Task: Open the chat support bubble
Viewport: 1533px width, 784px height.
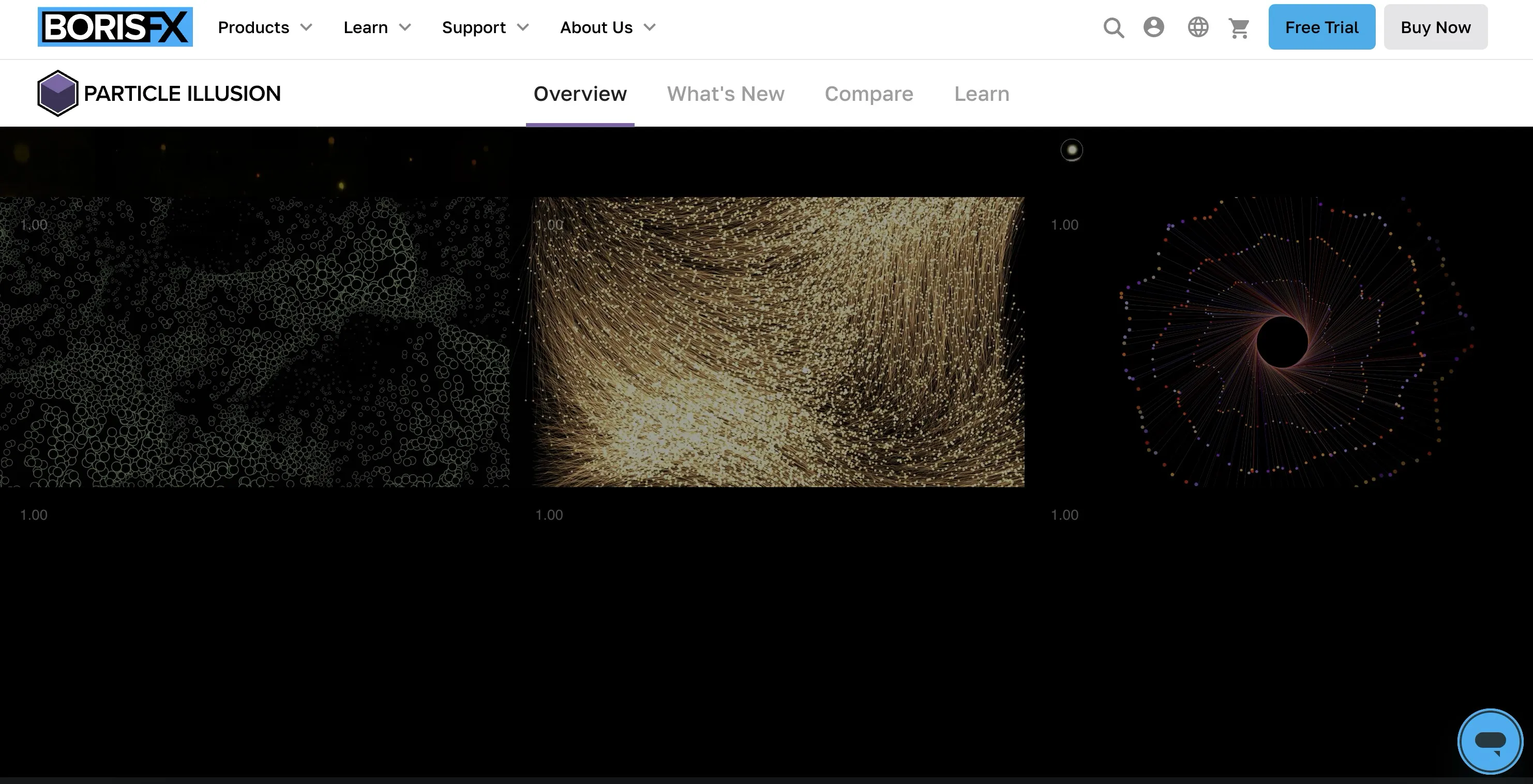Action: coord(1490,741)
